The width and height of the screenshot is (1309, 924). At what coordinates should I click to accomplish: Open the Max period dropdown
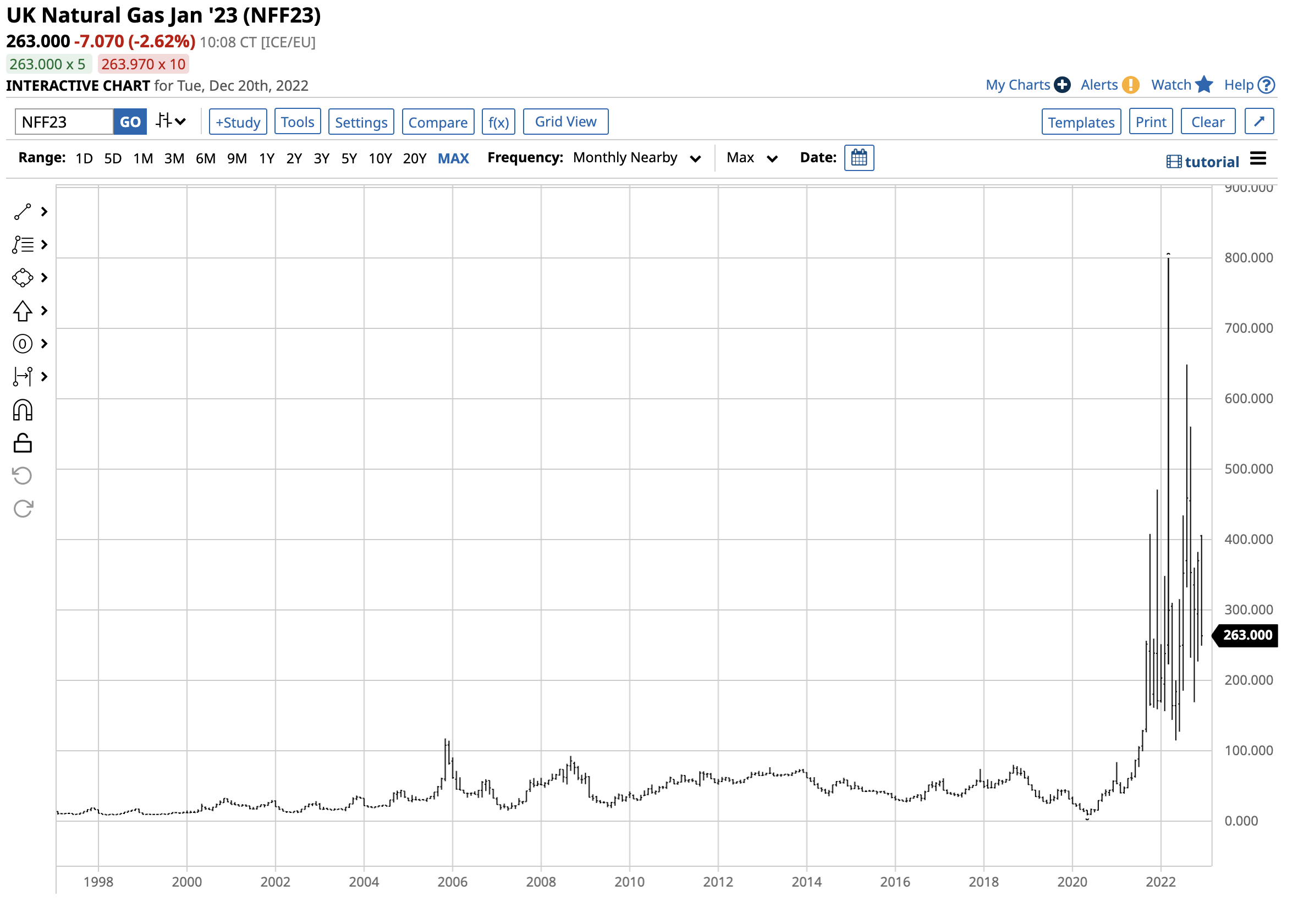(x=752, y=158)
